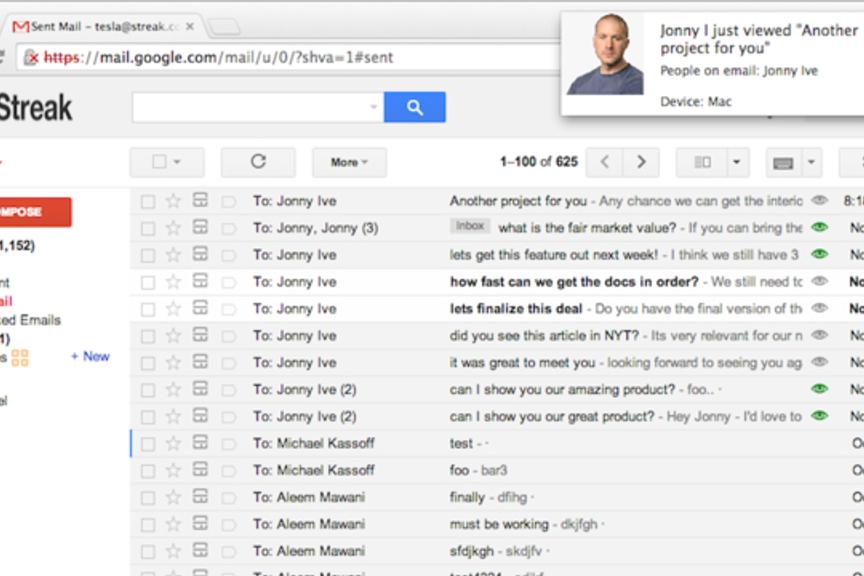864x576 pixels.
Task: Click the green eye on 'amazing product' row
Action: tap(819, 389)
